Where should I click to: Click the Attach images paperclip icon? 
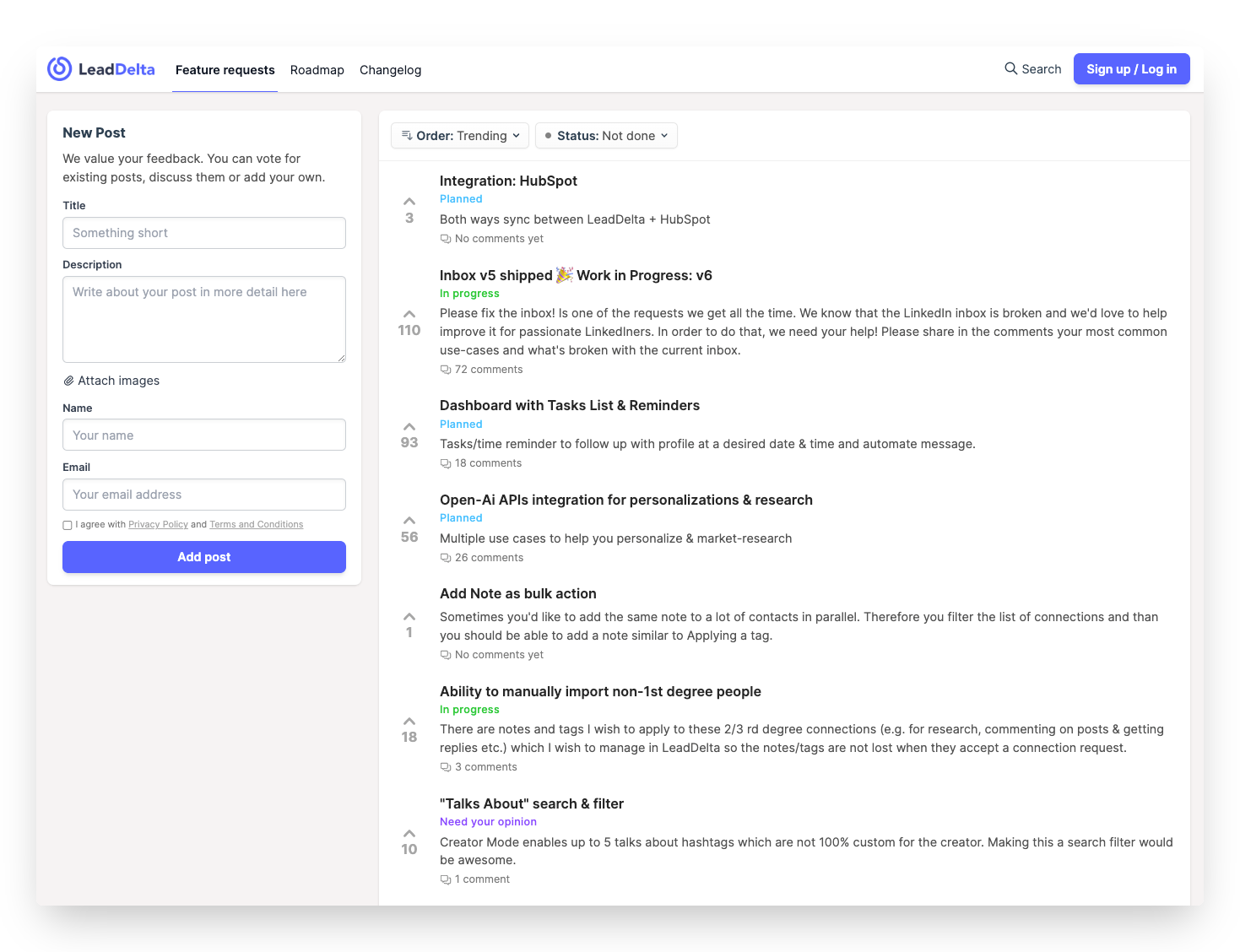pos(69,381)
